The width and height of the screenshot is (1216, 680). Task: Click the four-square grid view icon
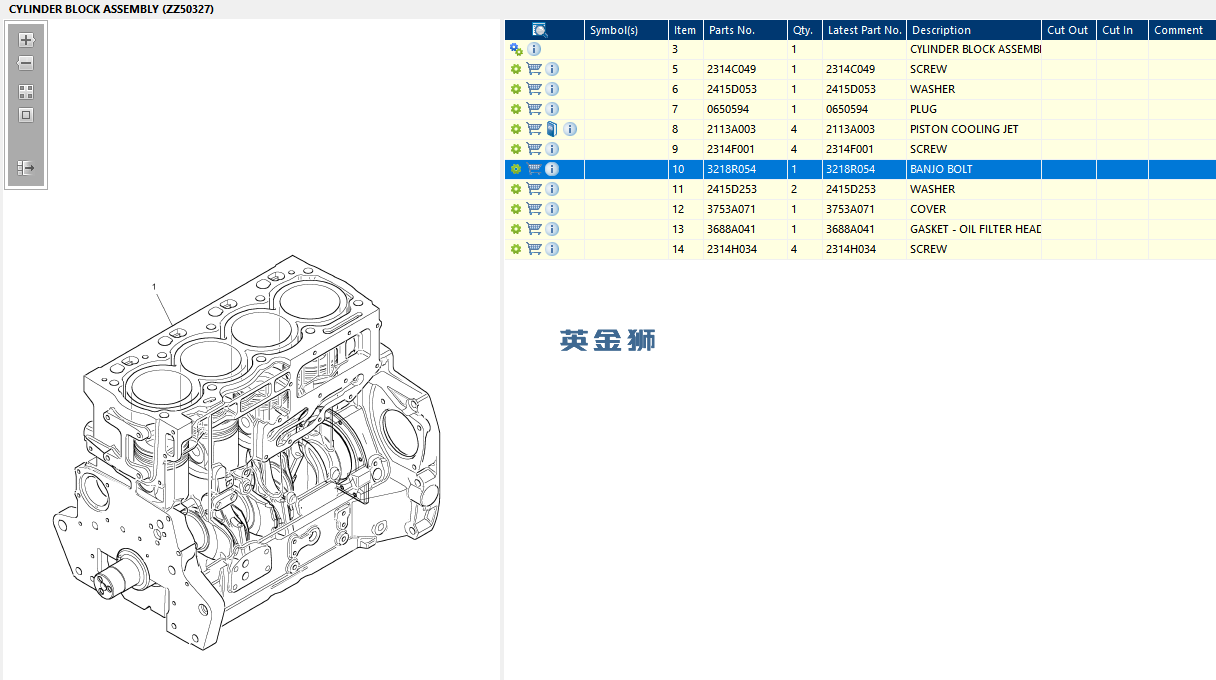(x=26, y=91)
